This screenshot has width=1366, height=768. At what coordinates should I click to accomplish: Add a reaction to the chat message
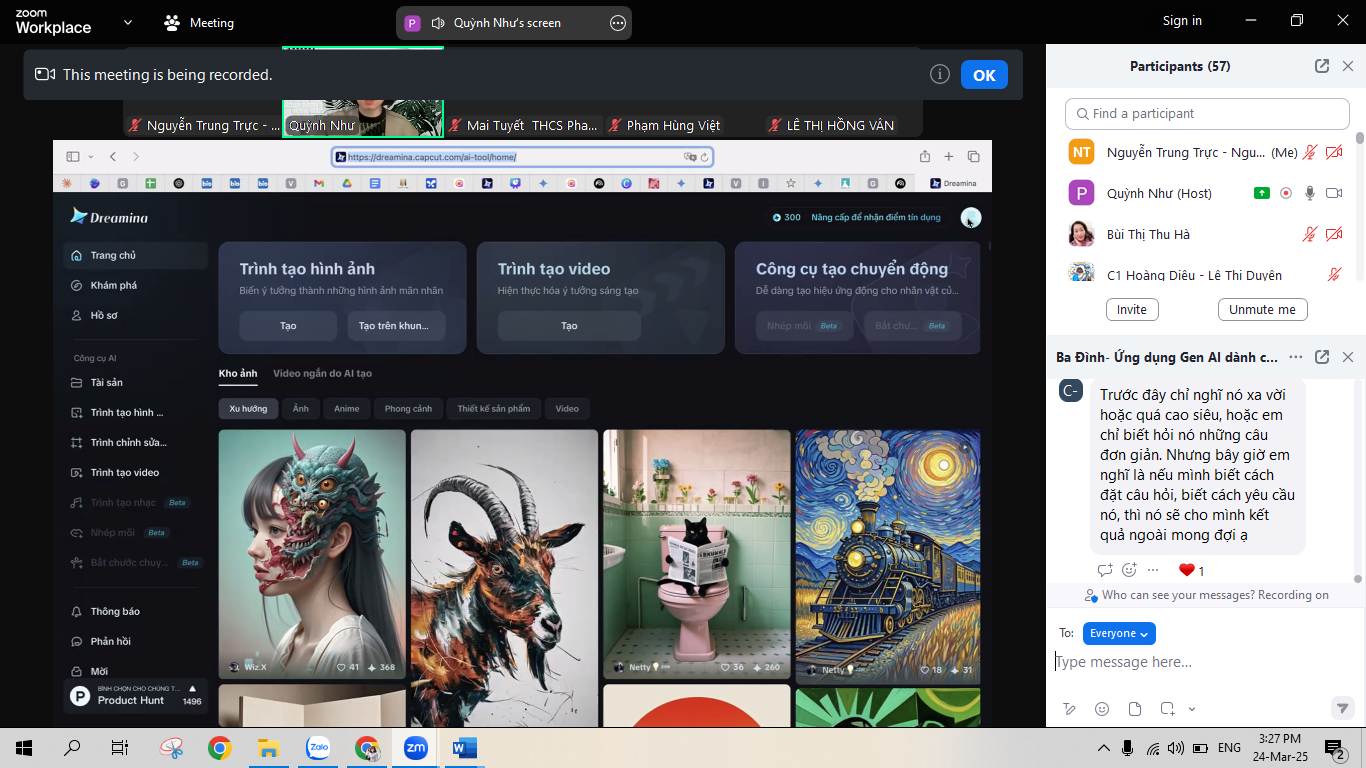(1129, 570)
